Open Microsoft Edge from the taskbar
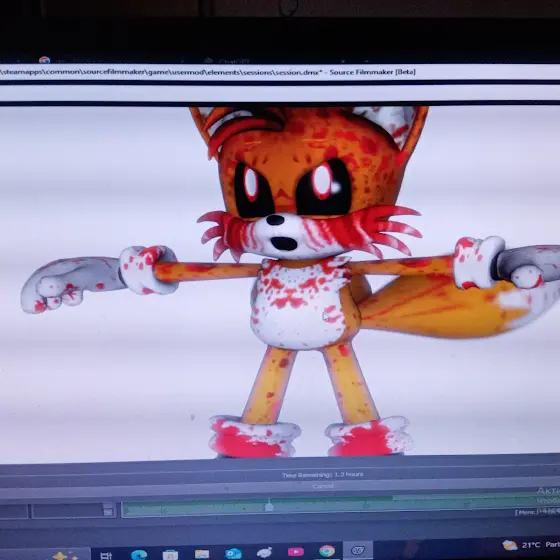Image resolution: width=560 pixels, height=560 pixels. click(139, 554)
